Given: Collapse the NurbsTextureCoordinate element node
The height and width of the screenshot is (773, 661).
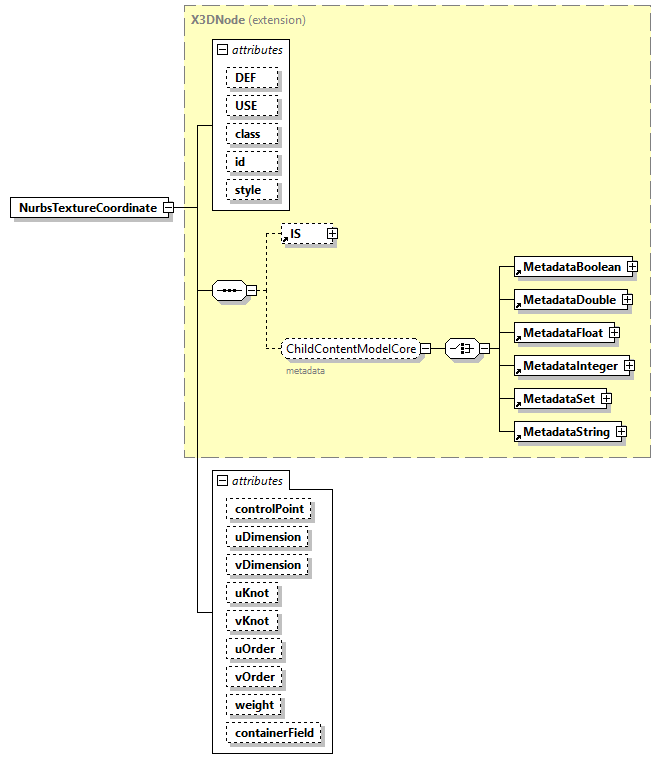Looking at the screenshot, I should click(x=168, y=208).
